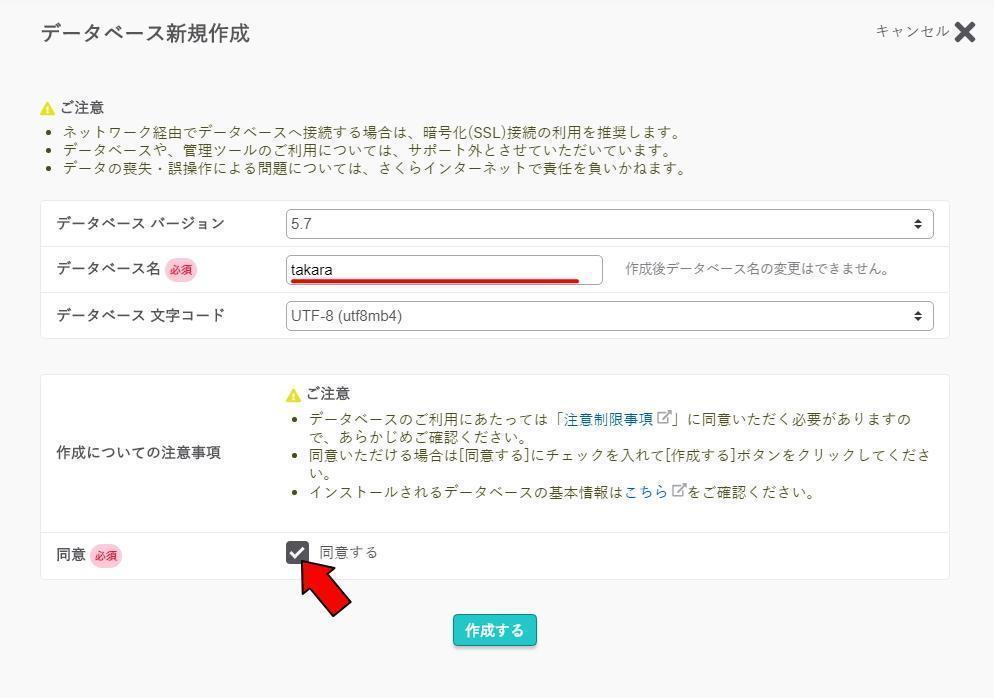Click the 同意する label text

pyautogui.click(x=348, y=552)
